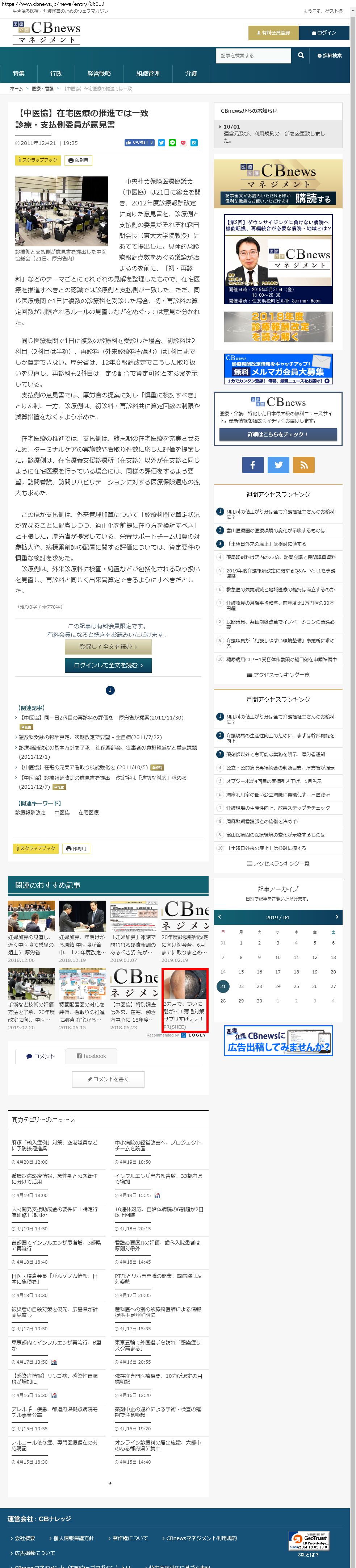356x1568 pixels.
Task: Open the 特集 navigation menu
Action: 19,74
